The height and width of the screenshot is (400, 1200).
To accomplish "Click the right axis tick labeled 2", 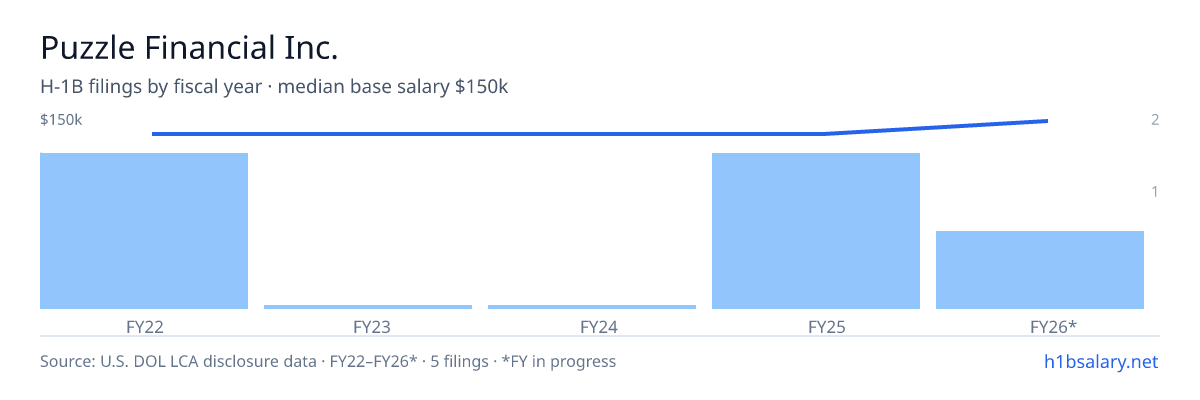I will (x=1155, y=120).
